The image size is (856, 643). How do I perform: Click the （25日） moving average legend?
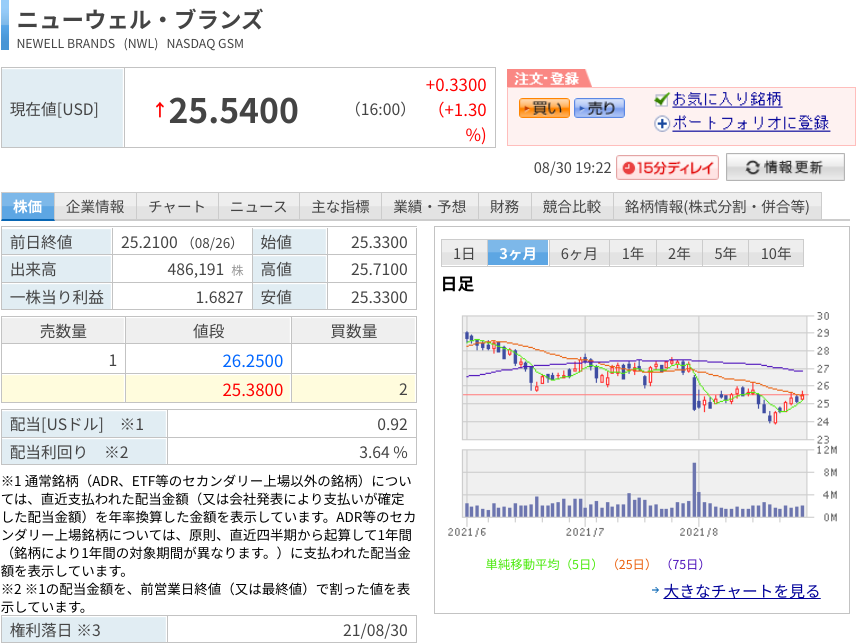[631, 564]
